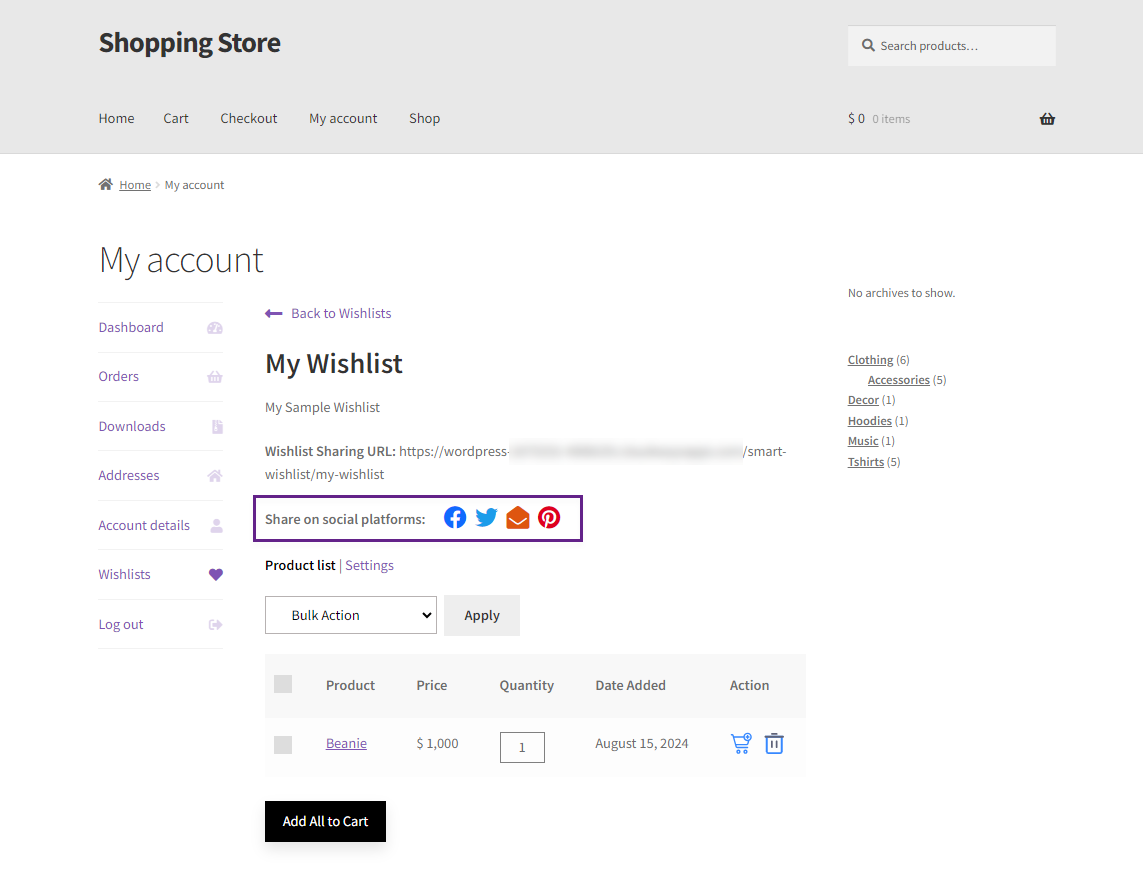
Task: Share wishlist by email envelope icon
Action: 518,518
